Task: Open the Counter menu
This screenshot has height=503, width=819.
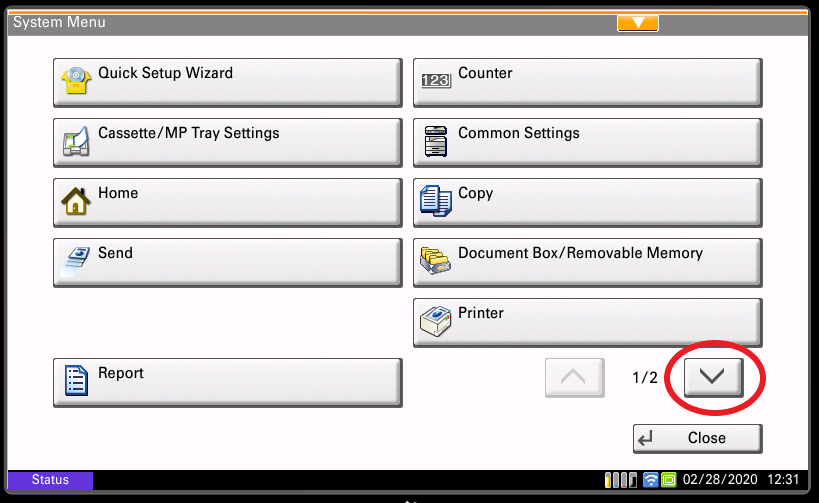Action: point(588,83)
